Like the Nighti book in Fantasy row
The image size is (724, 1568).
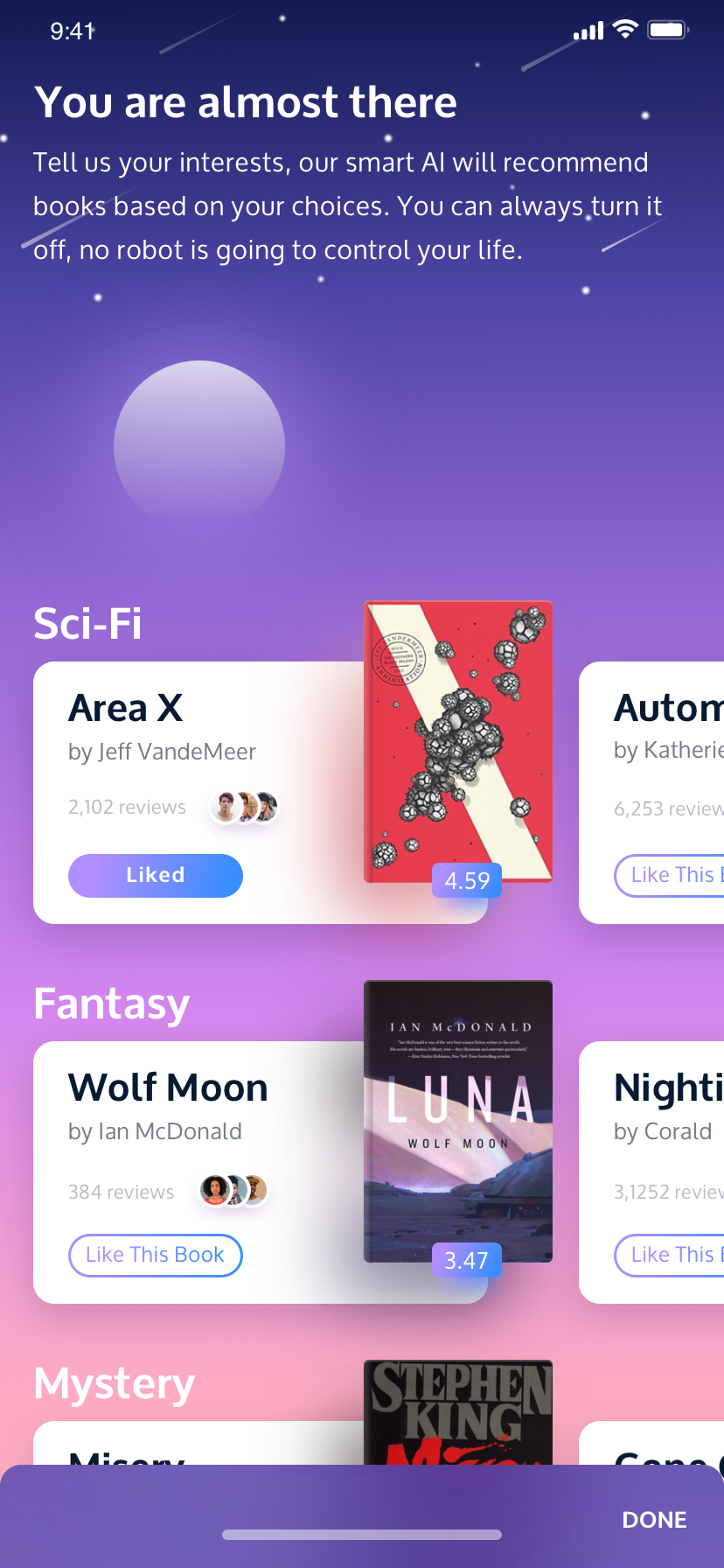pos(669,1256)
